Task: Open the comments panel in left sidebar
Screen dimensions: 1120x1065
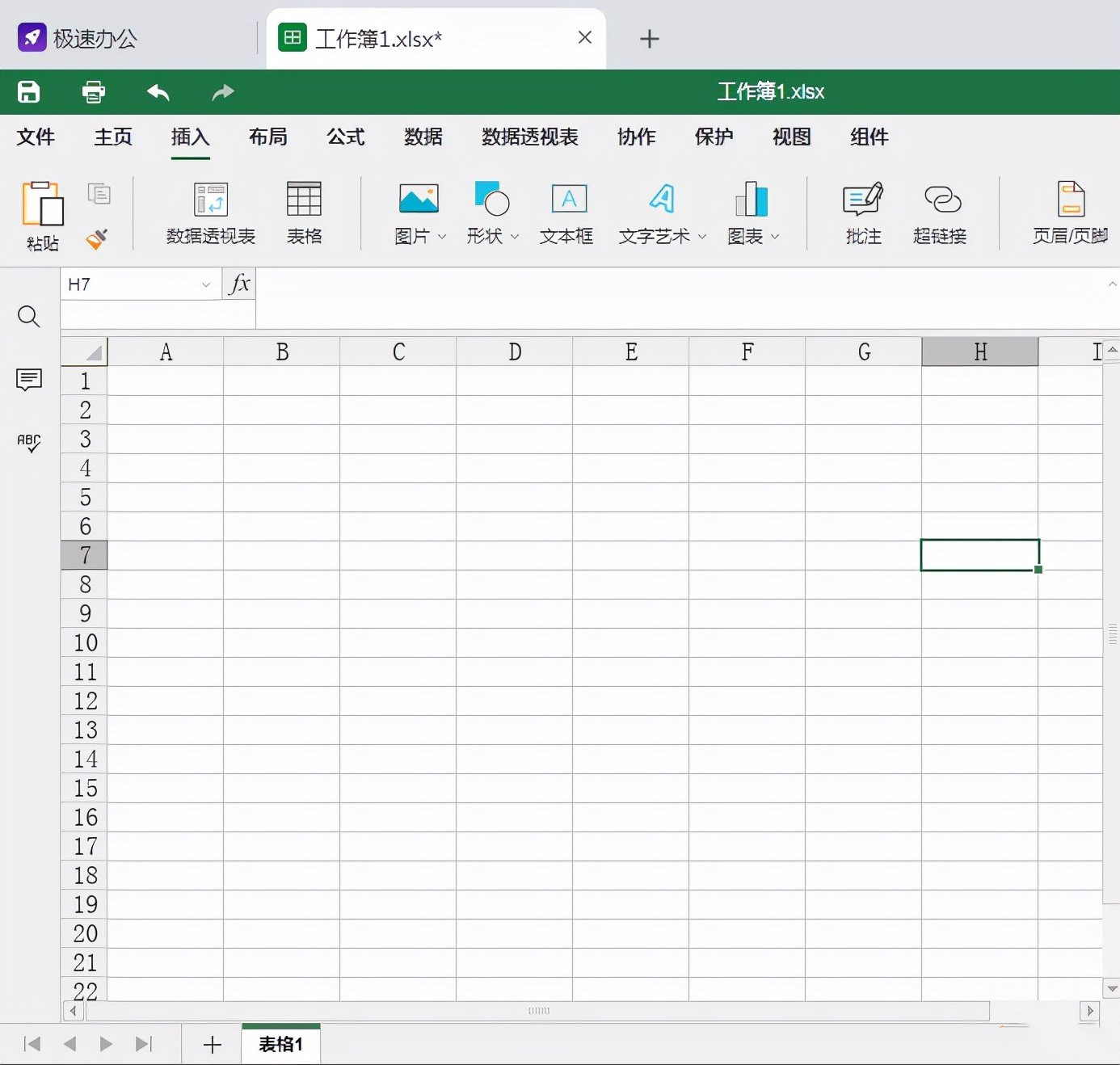Action: pos(29,379)
